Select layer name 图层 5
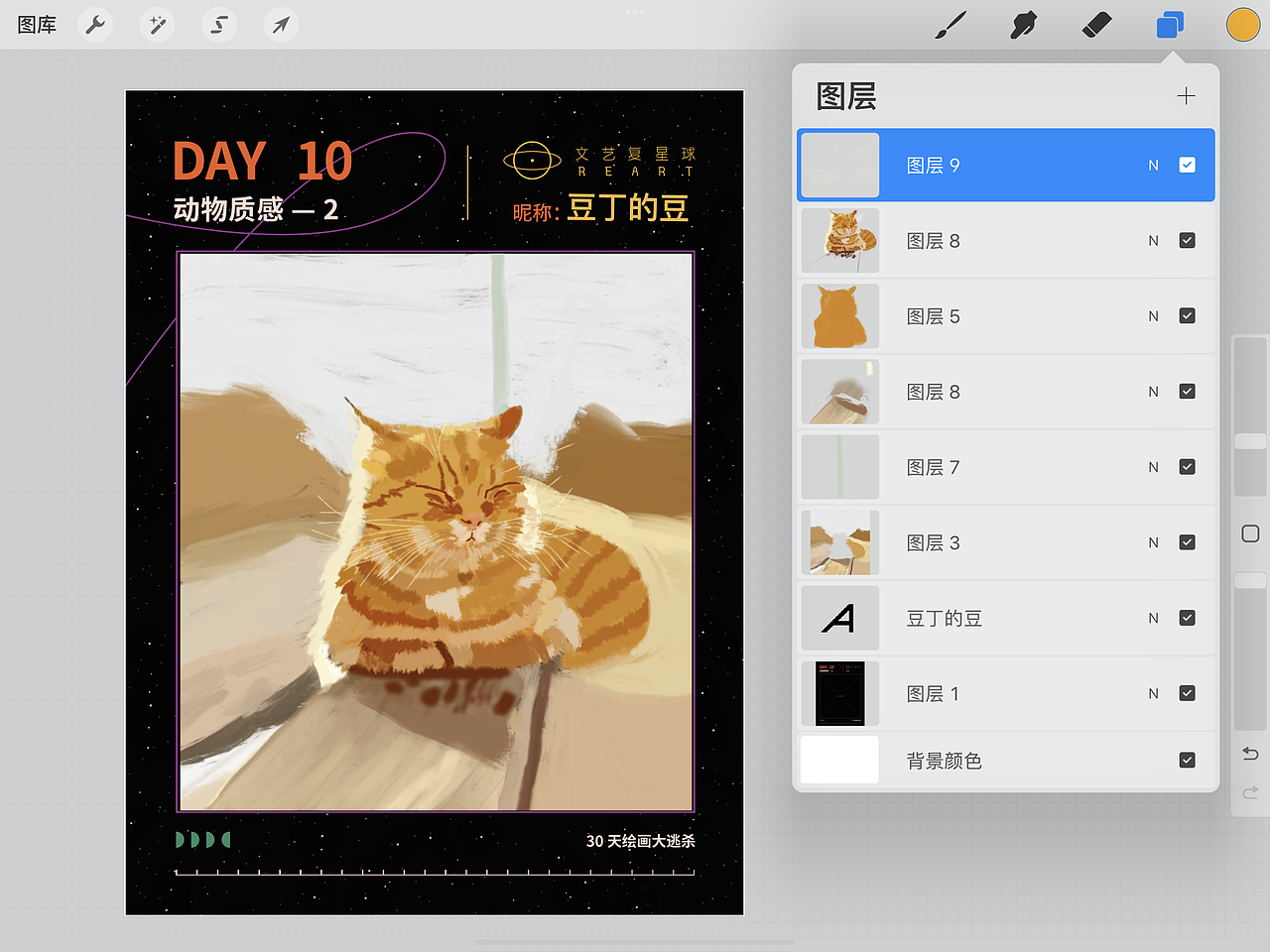1270x952 pixels. coord(933,316)
